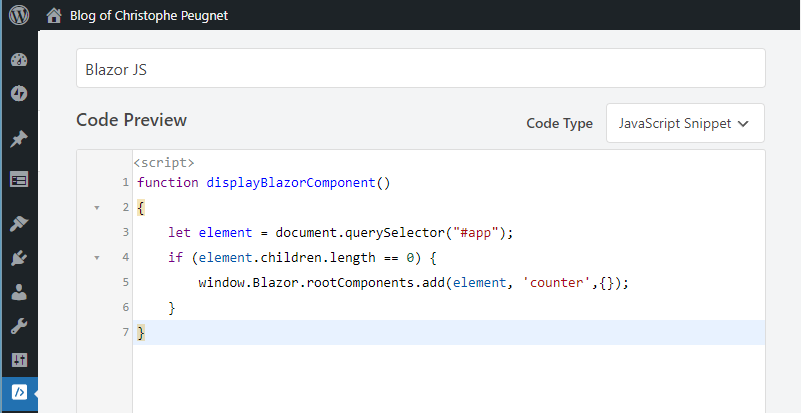This screenshot has width=801, height=413.
Task: Open the form/feedback icon in the sidebar
Action: [19, 180]
